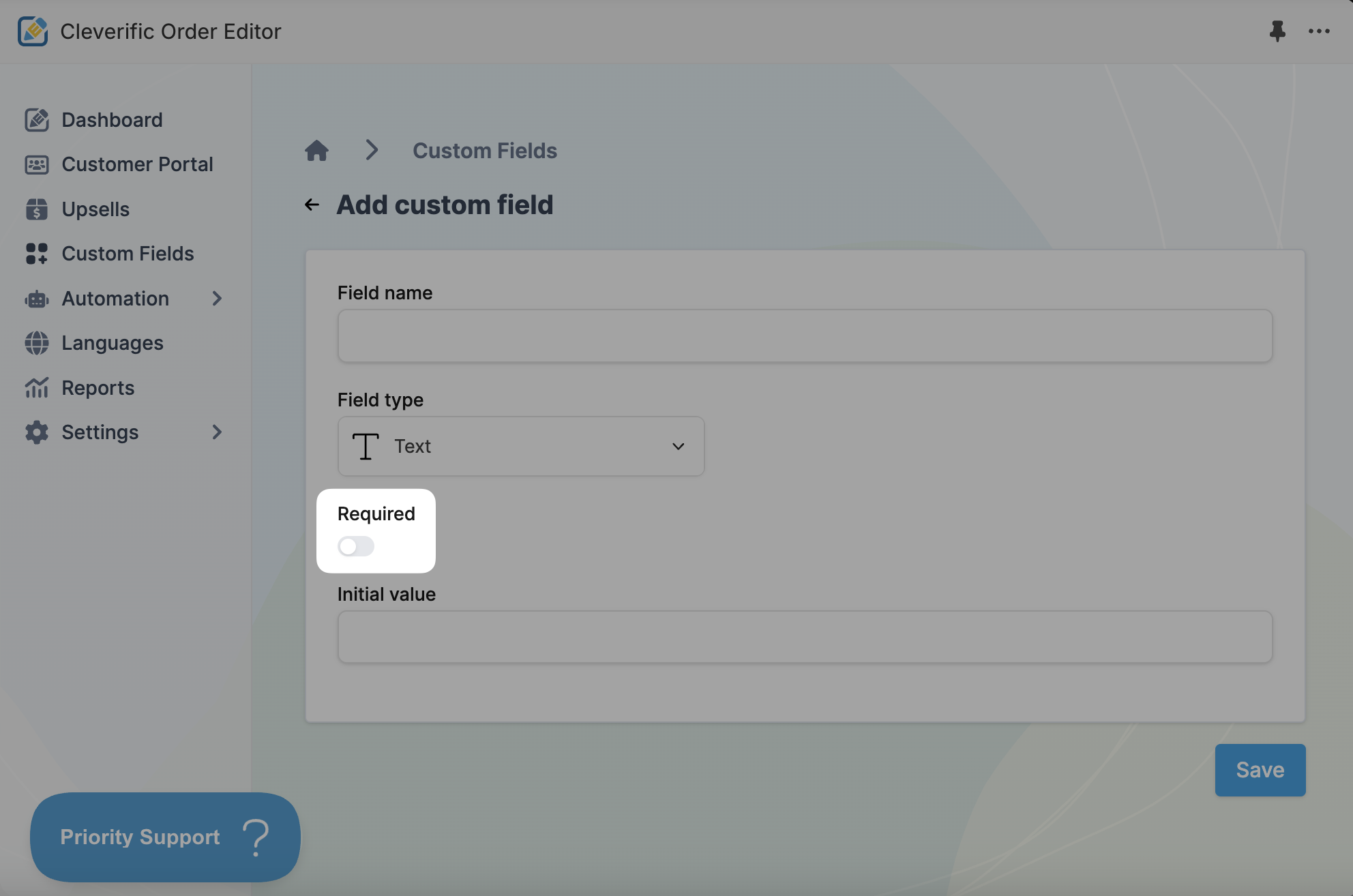Click the pin icon in the header
Image resolution: width=1353 pixels, height=896 pixels.
pos(1277,31)
